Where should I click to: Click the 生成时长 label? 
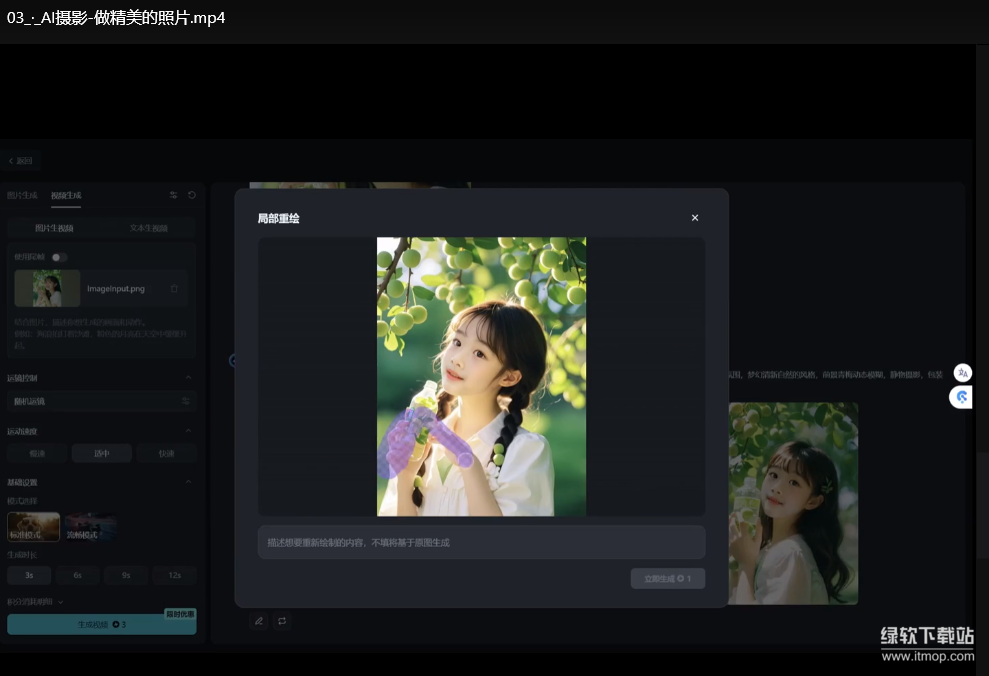(x=22, y=555)
